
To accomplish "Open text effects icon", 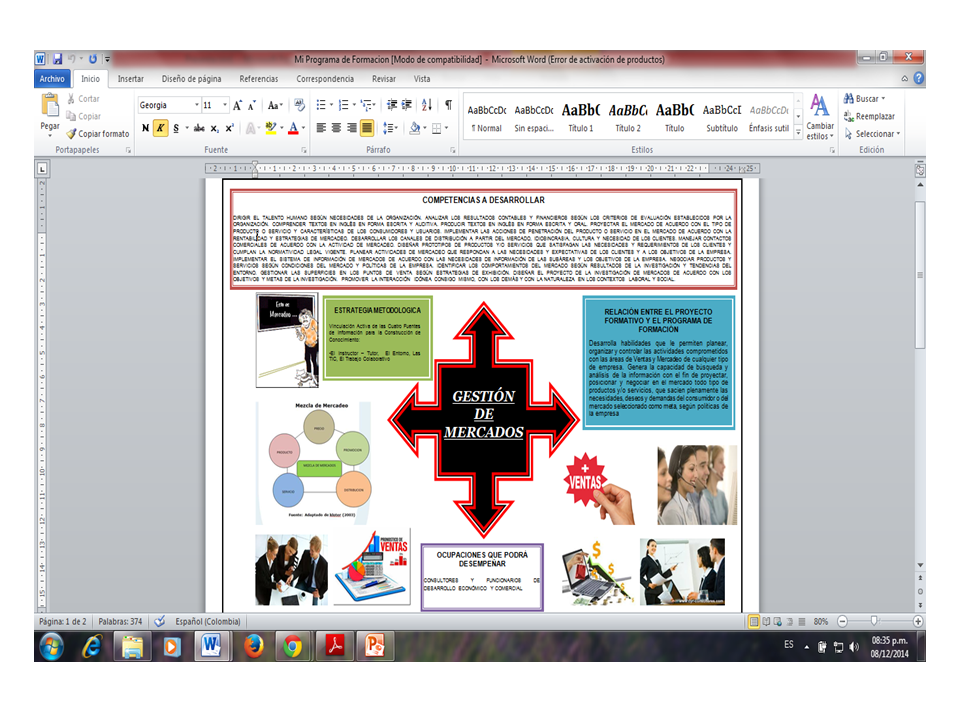I will pyautogui.click(x=250, y=128).
